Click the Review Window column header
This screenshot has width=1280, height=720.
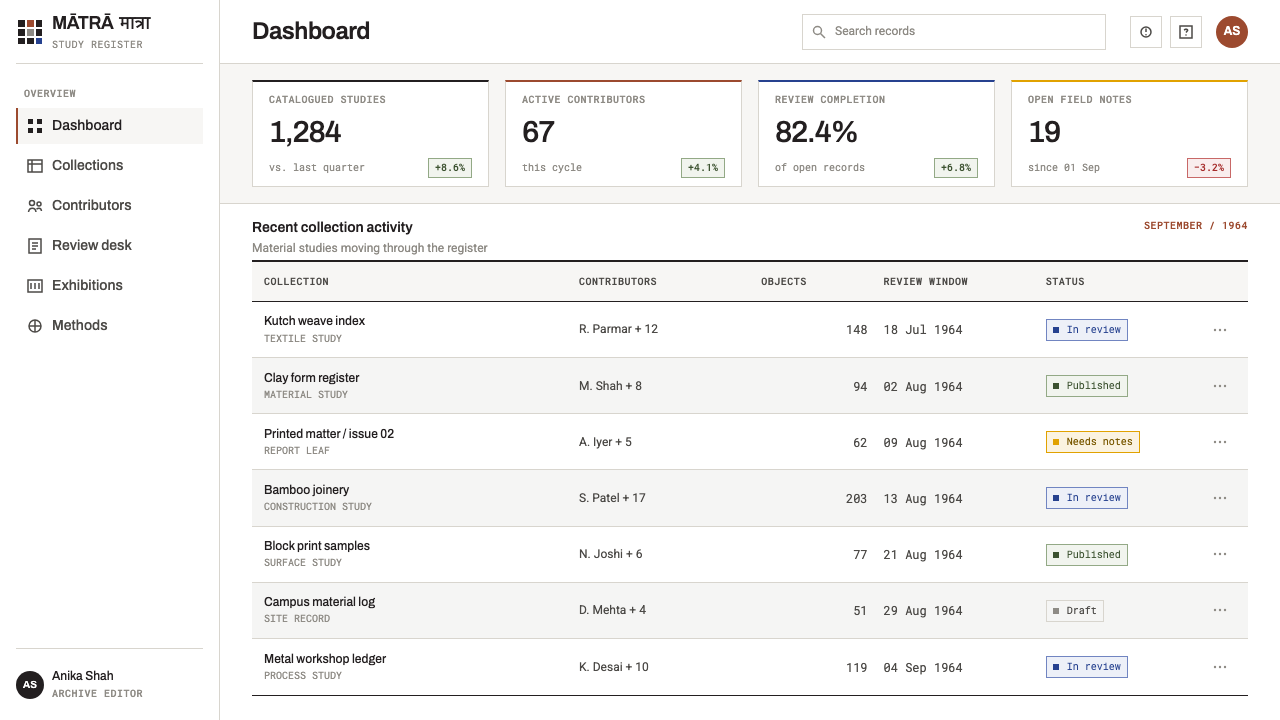click(x=926, y=282)
